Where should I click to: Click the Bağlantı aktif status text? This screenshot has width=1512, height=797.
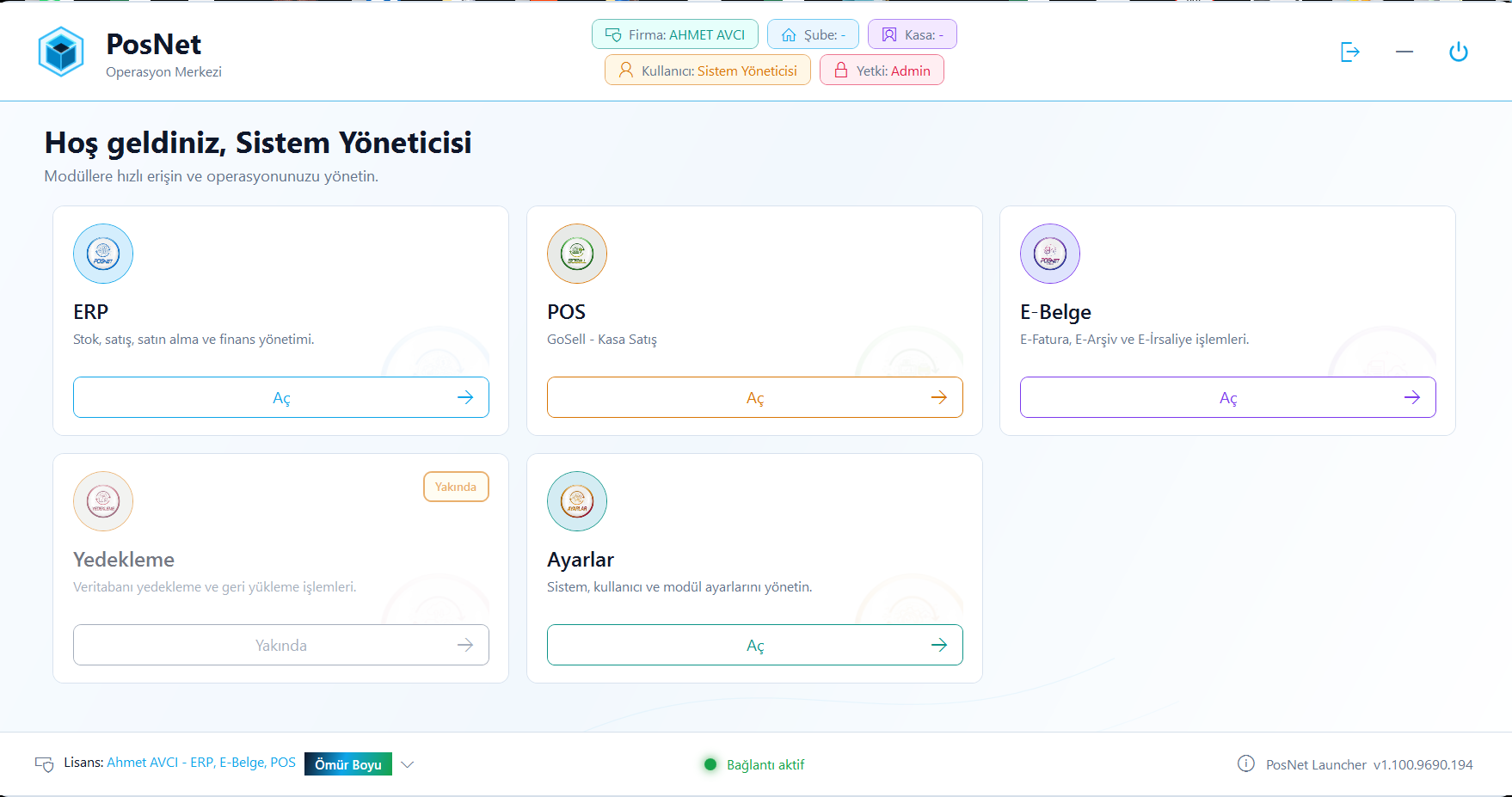coord(765,764)
